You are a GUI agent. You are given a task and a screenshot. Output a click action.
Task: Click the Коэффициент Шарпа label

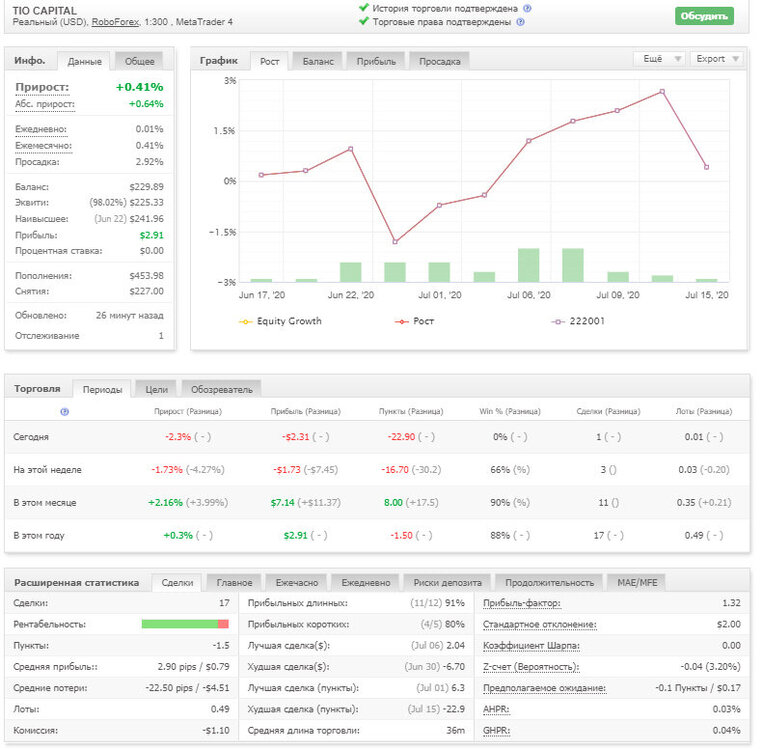coord(531,646)
